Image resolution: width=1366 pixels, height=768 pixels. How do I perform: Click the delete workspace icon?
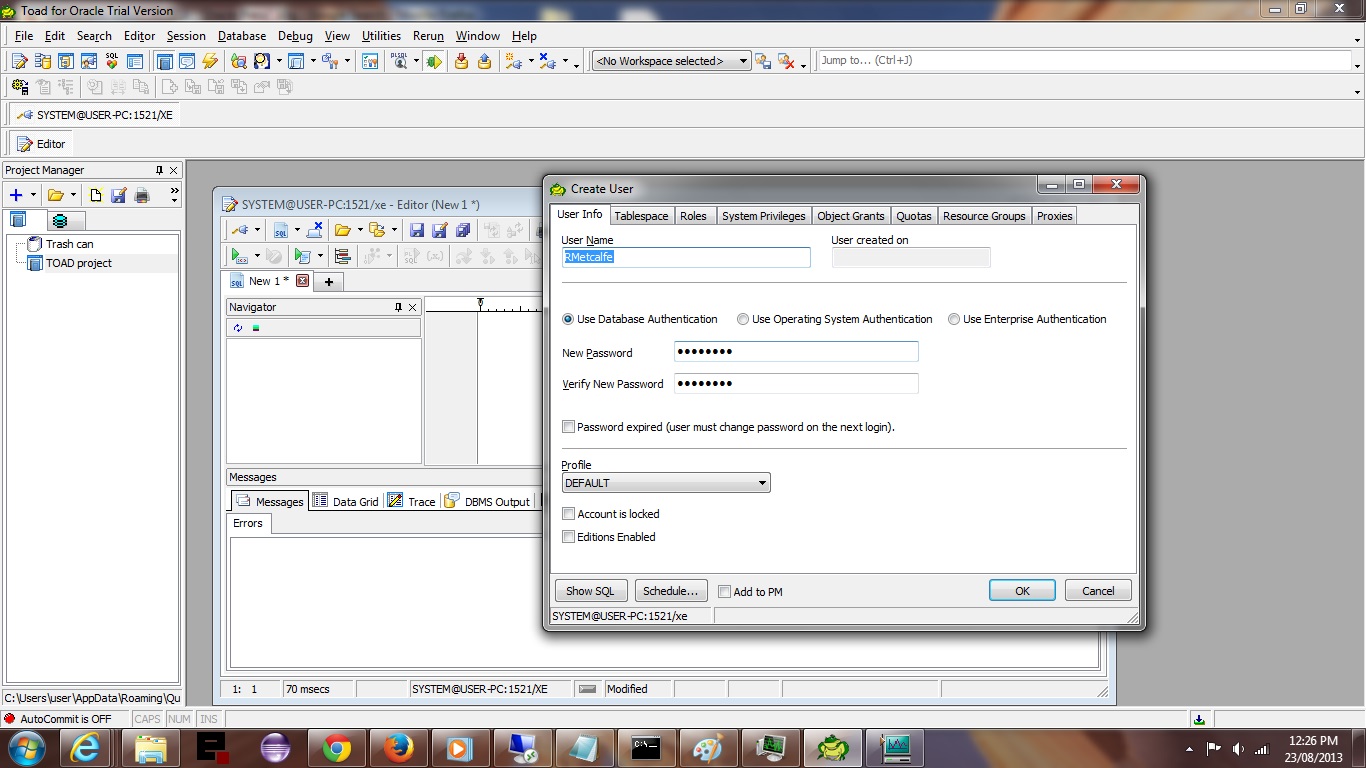click(787, 61)
